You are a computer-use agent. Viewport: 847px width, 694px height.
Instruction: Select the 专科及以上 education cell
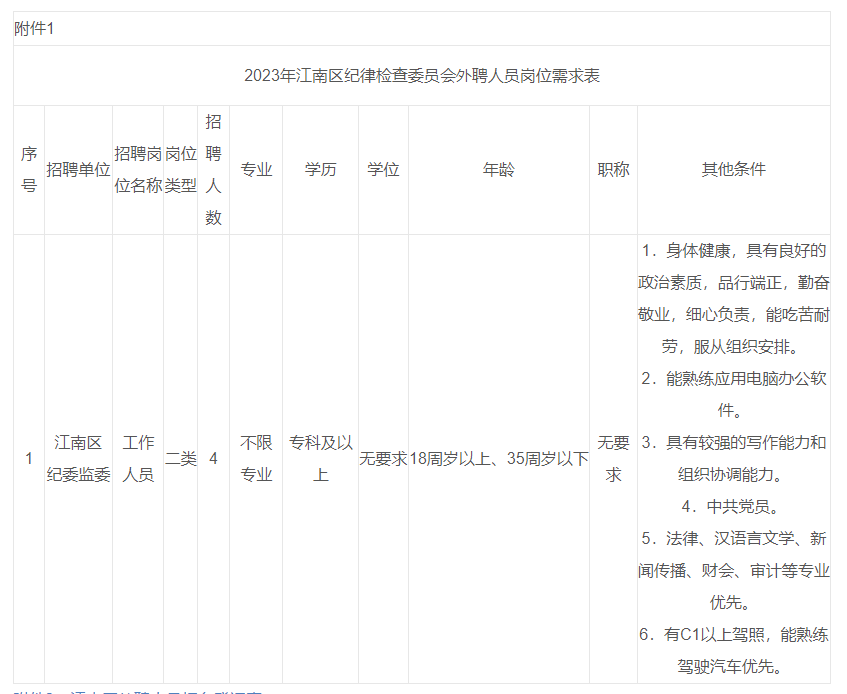click(320, 458)
